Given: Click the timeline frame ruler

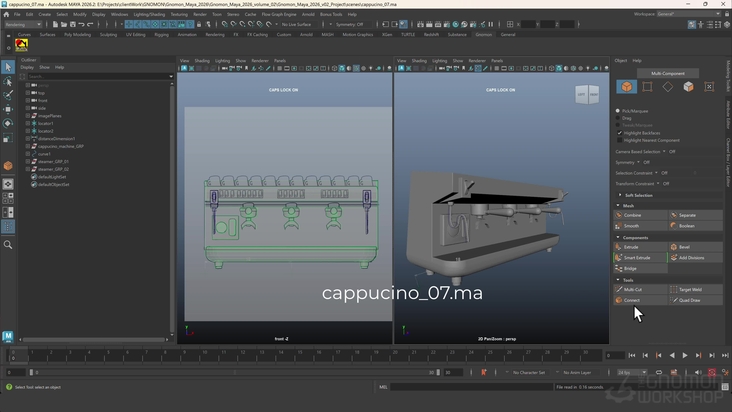Looking at the screenshot, I should [x=300, y=355].
